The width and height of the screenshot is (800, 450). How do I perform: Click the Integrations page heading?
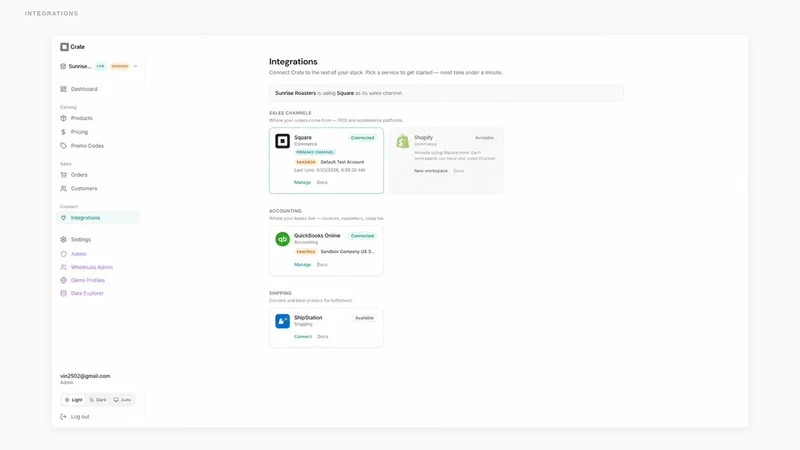[x=293, y=62]
